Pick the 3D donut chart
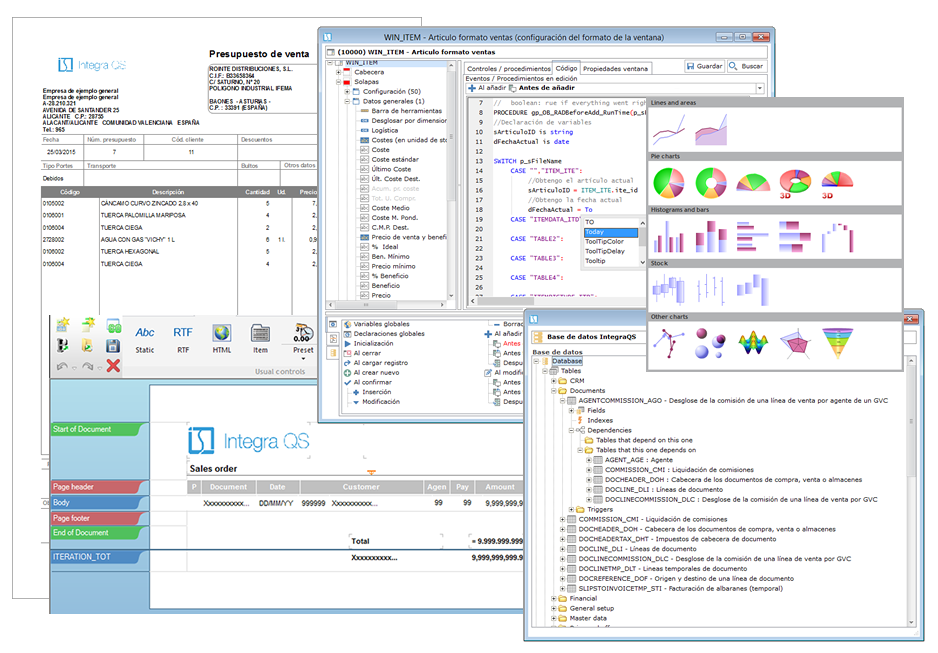Screen dimensions: 938x653 (x=795, y=183)
